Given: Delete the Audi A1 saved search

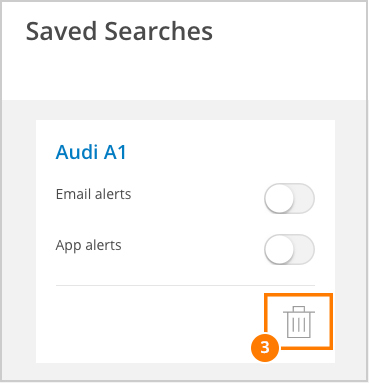Looking at the screenshot, I should pyautogui.click(x=299, y=322).
